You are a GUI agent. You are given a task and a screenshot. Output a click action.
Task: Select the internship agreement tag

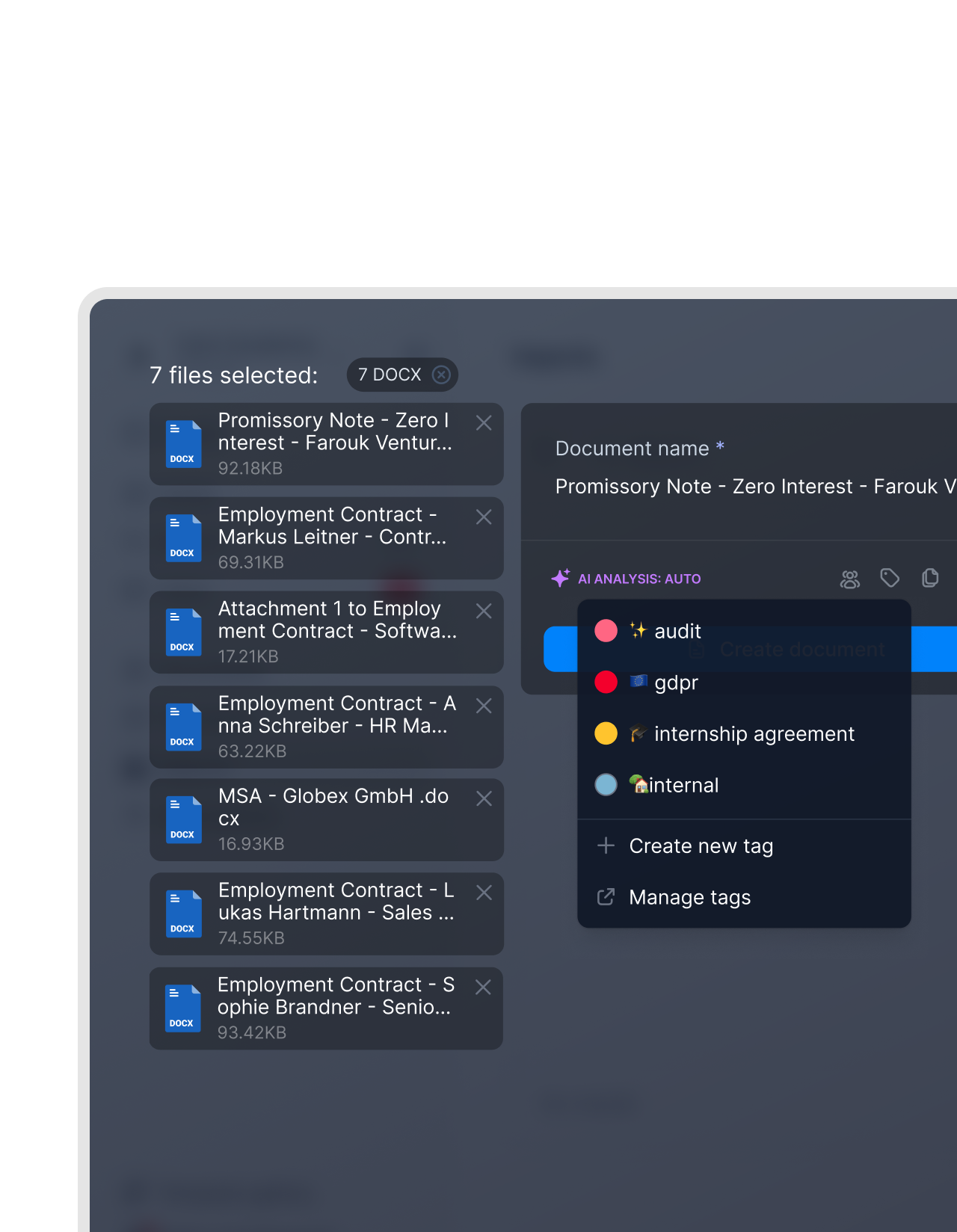point(744,734)
